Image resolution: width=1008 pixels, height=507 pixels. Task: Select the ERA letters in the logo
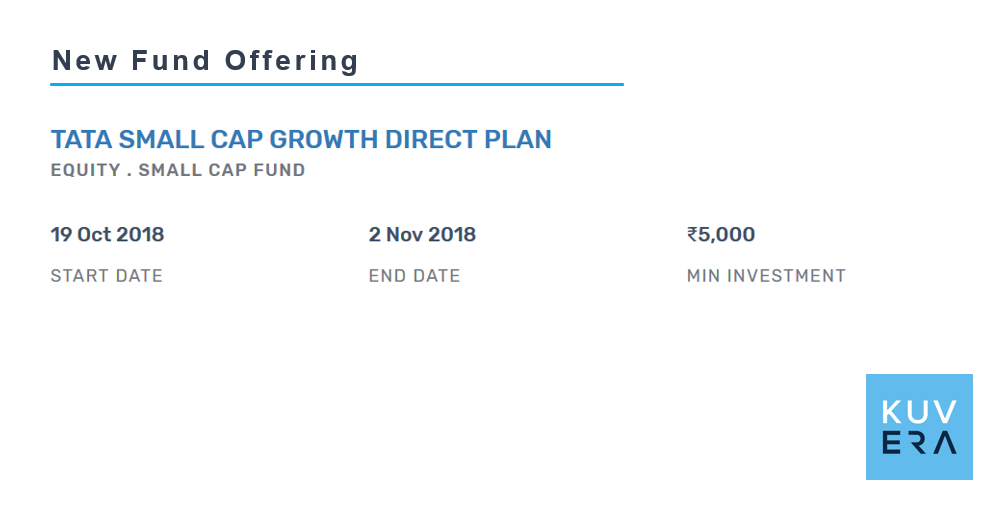click(919, 443)
